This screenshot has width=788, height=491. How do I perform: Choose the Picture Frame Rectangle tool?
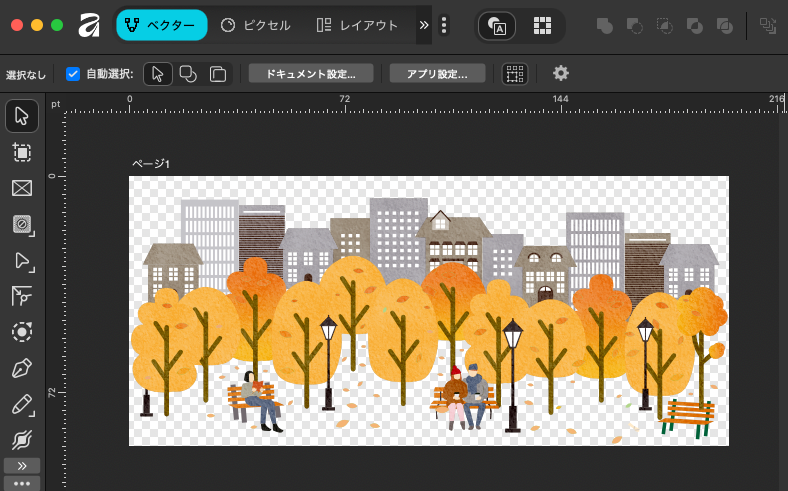click(x=22, y=188)
